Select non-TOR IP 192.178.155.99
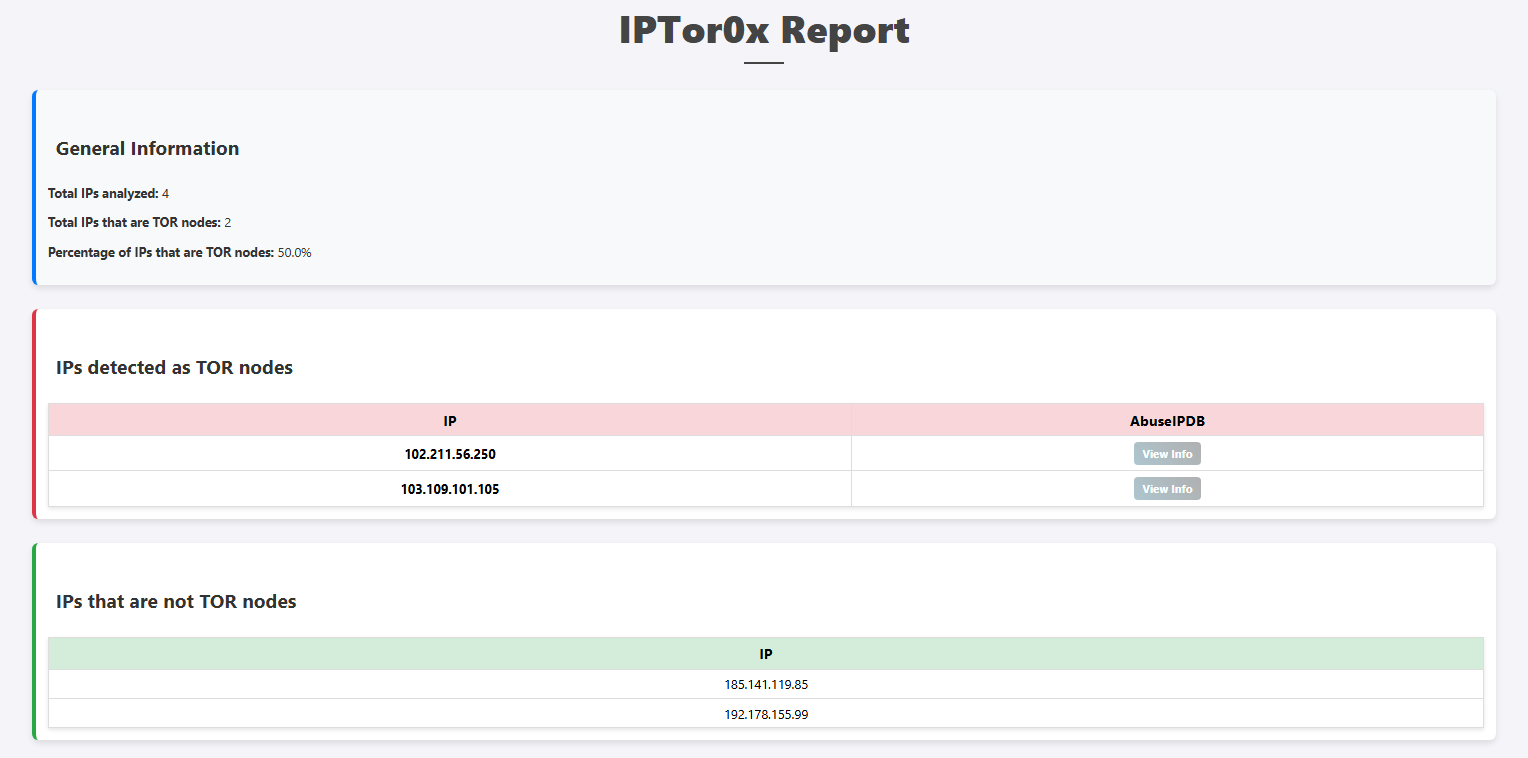Viewport: 1528px width, 758px height. coord(766,714)
